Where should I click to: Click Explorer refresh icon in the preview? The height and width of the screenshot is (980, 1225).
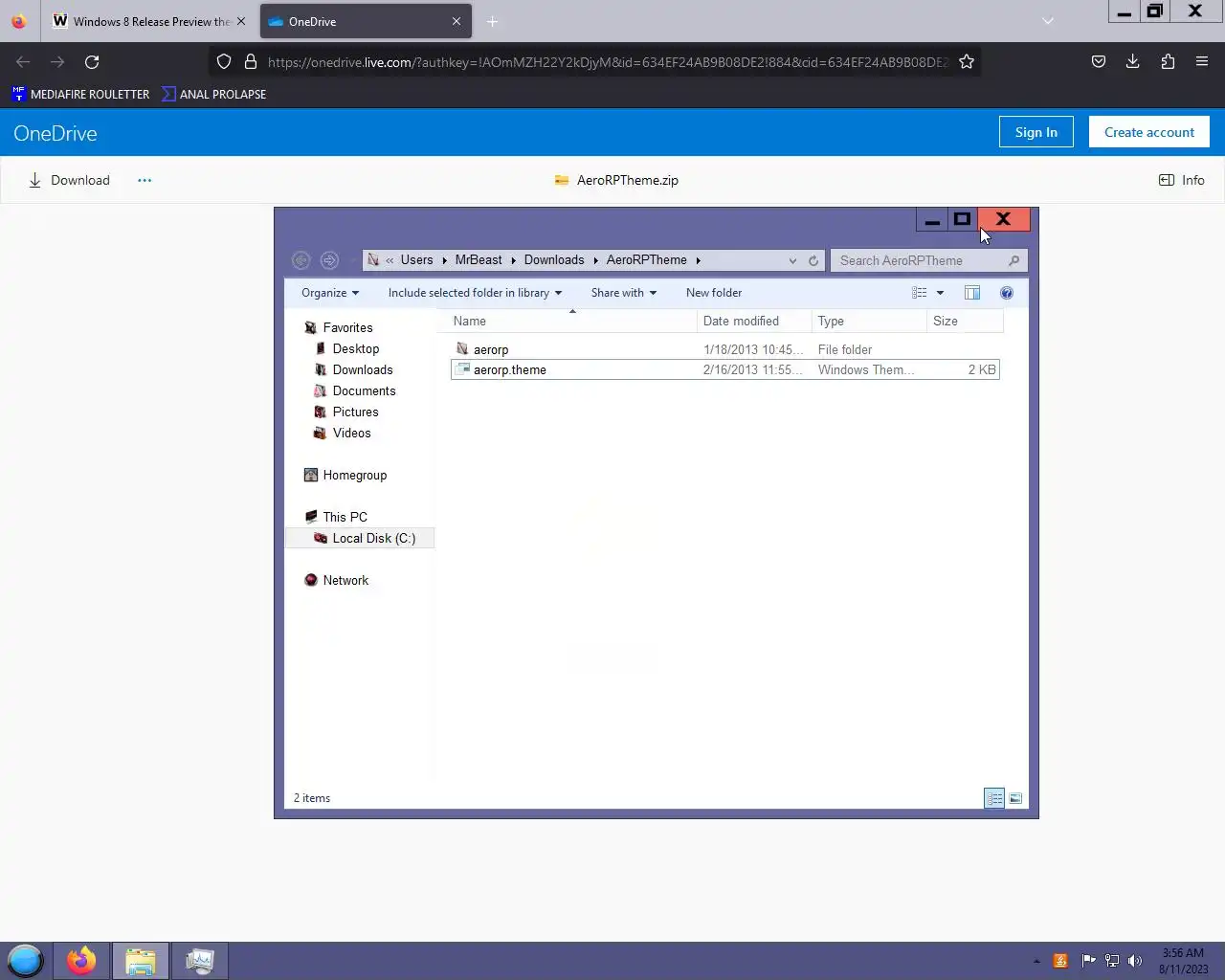click(813, 260)
